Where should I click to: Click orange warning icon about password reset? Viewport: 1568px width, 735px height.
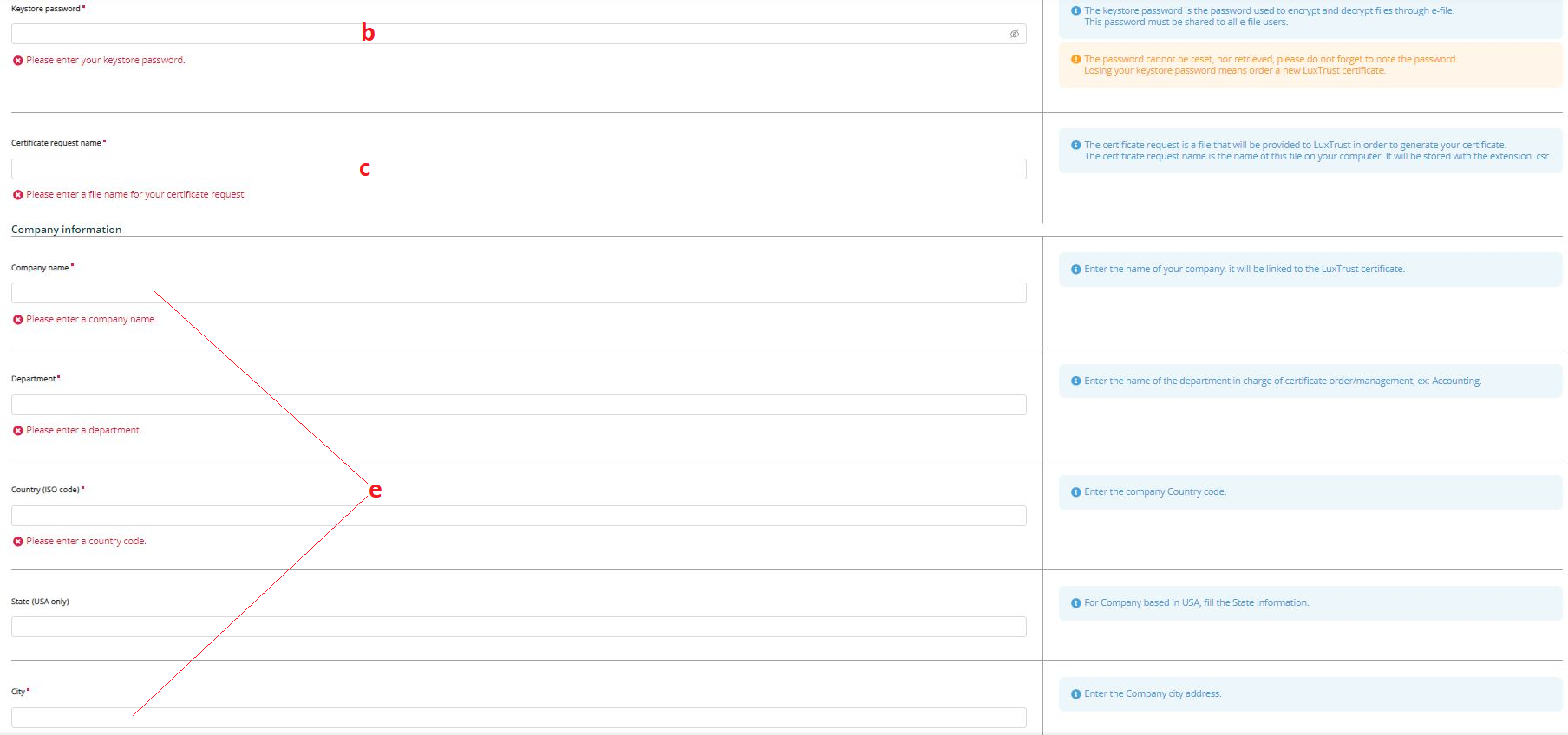(1075, 60)
